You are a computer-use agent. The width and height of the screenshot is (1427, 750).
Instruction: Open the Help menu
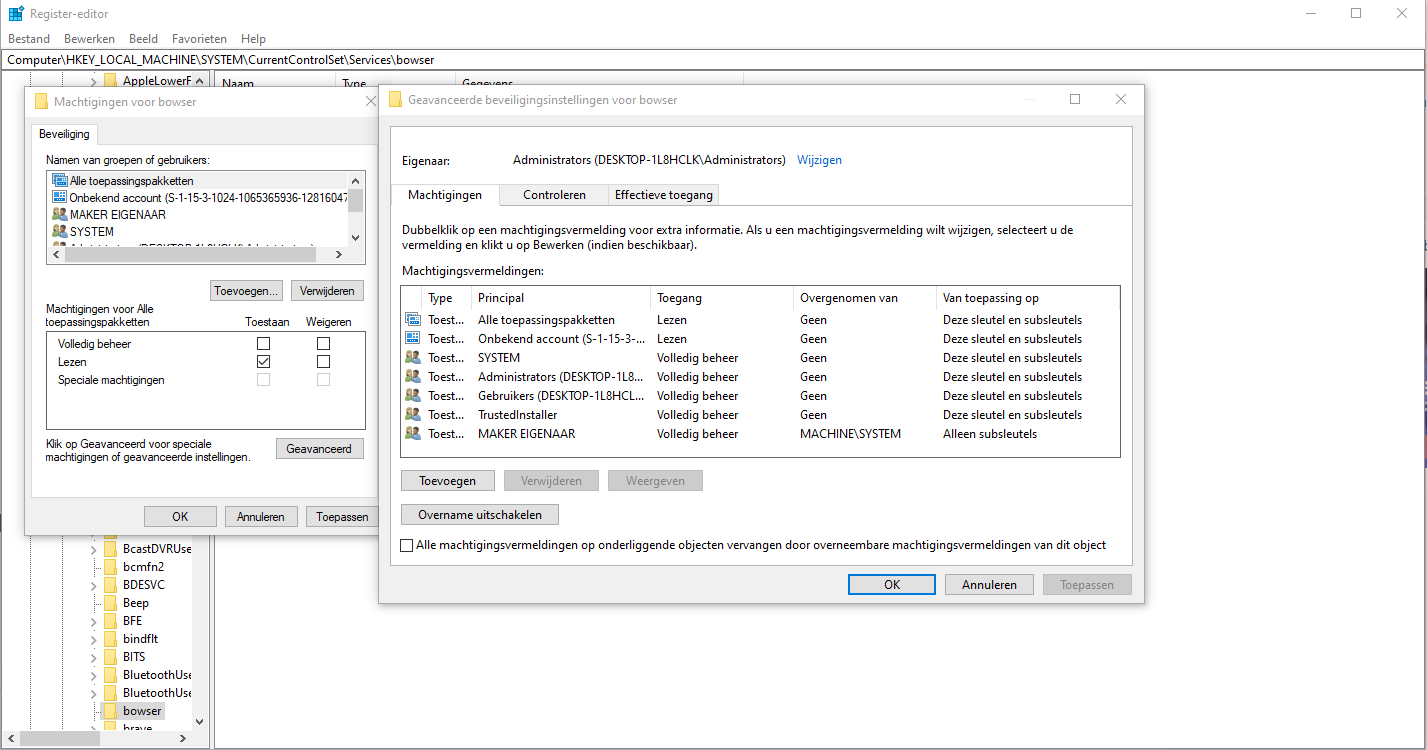click(253, 39)
